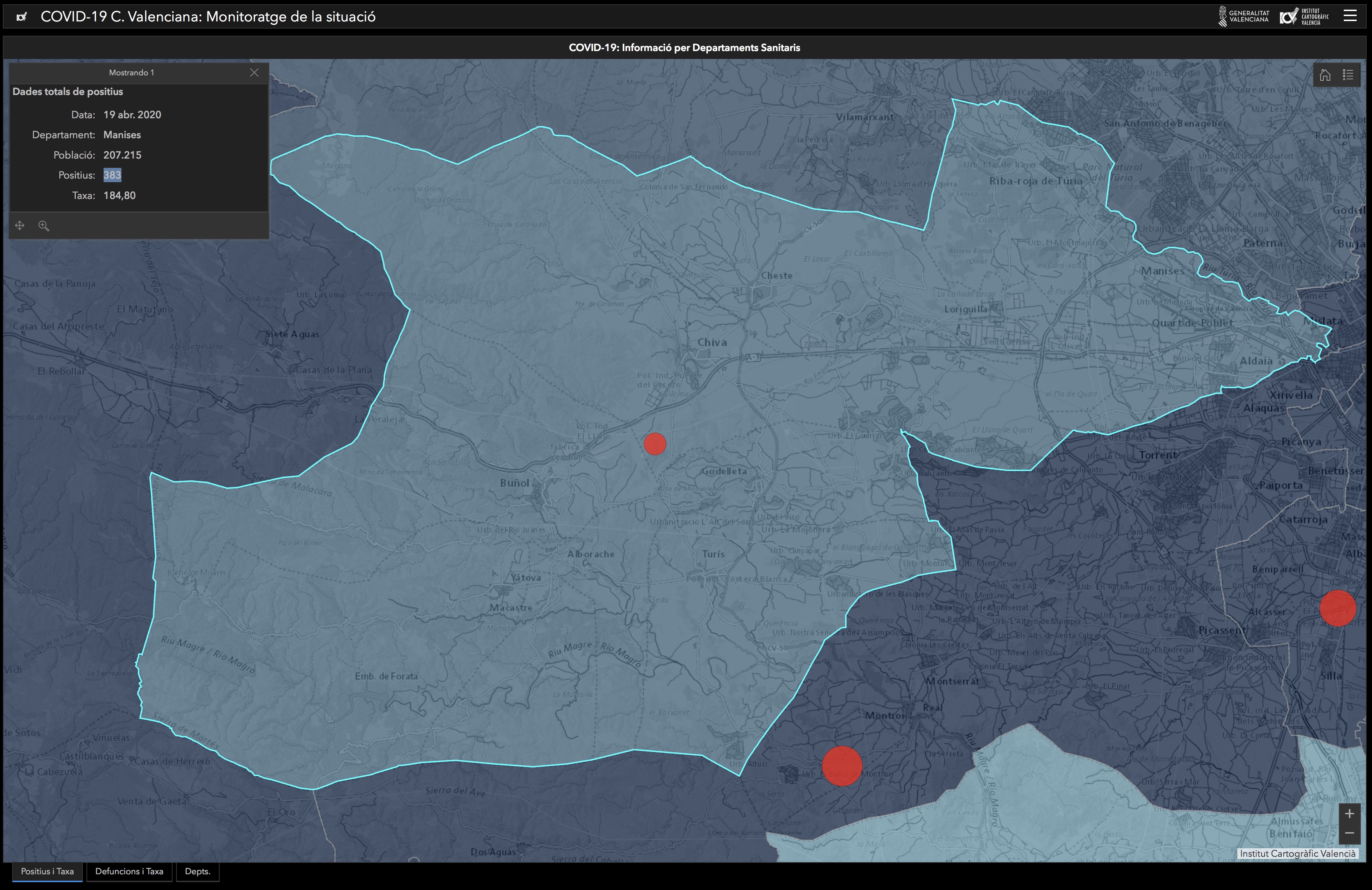Viewport: 1372px width, 890px height.
Task: Click the zoom-to magnifier icon in popup
Action: [x=43, y=225]
